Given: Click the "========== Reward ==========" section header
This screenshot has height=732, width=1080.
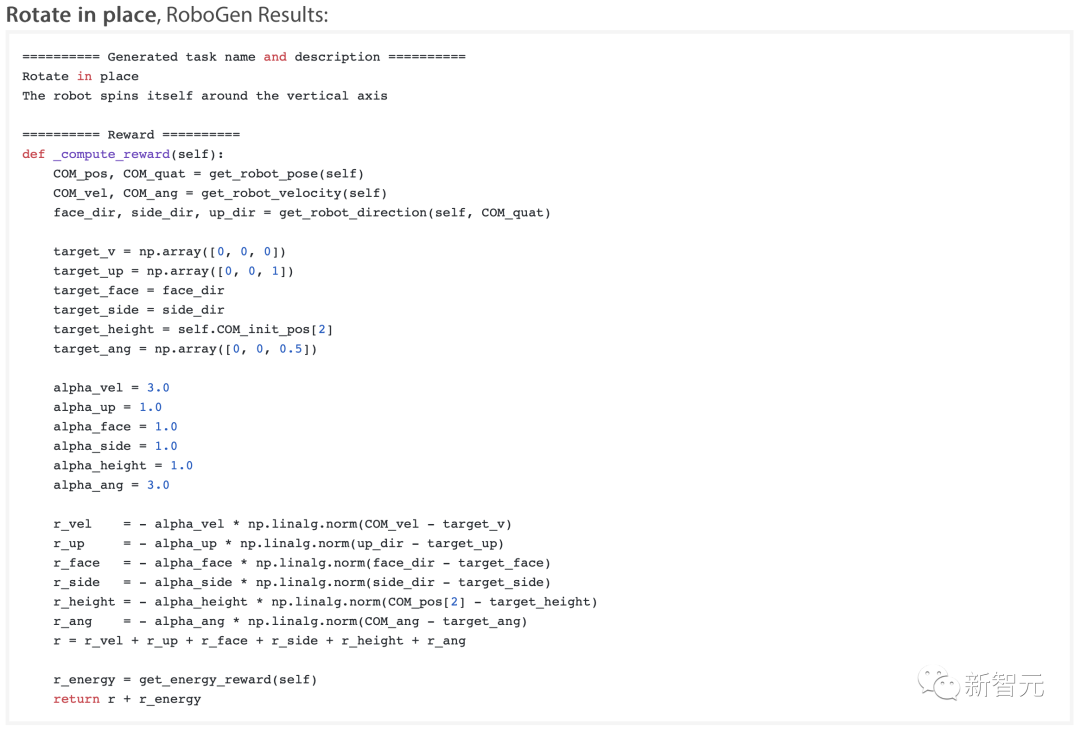Looking at the screenshot, I should coord(131,135).
